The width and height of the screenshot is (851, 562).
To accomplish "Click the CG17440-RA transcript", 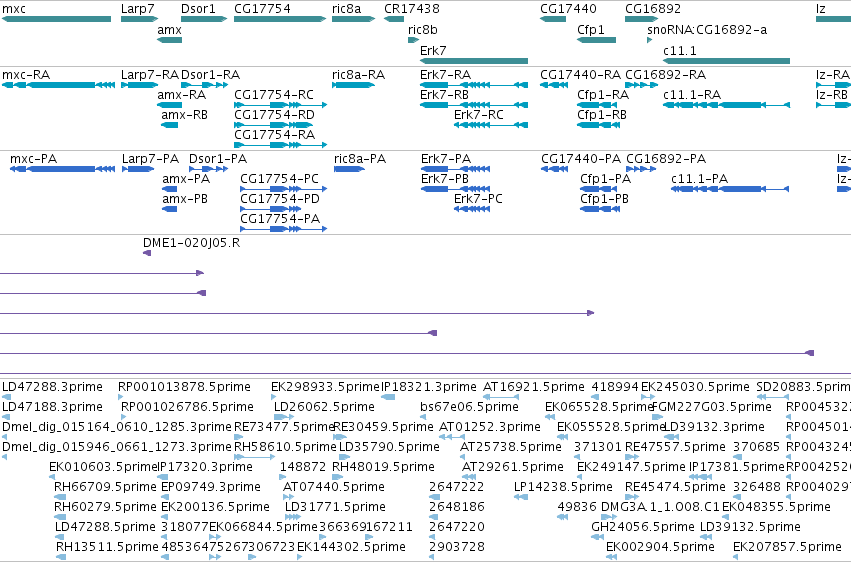I will tap(554, 85).
